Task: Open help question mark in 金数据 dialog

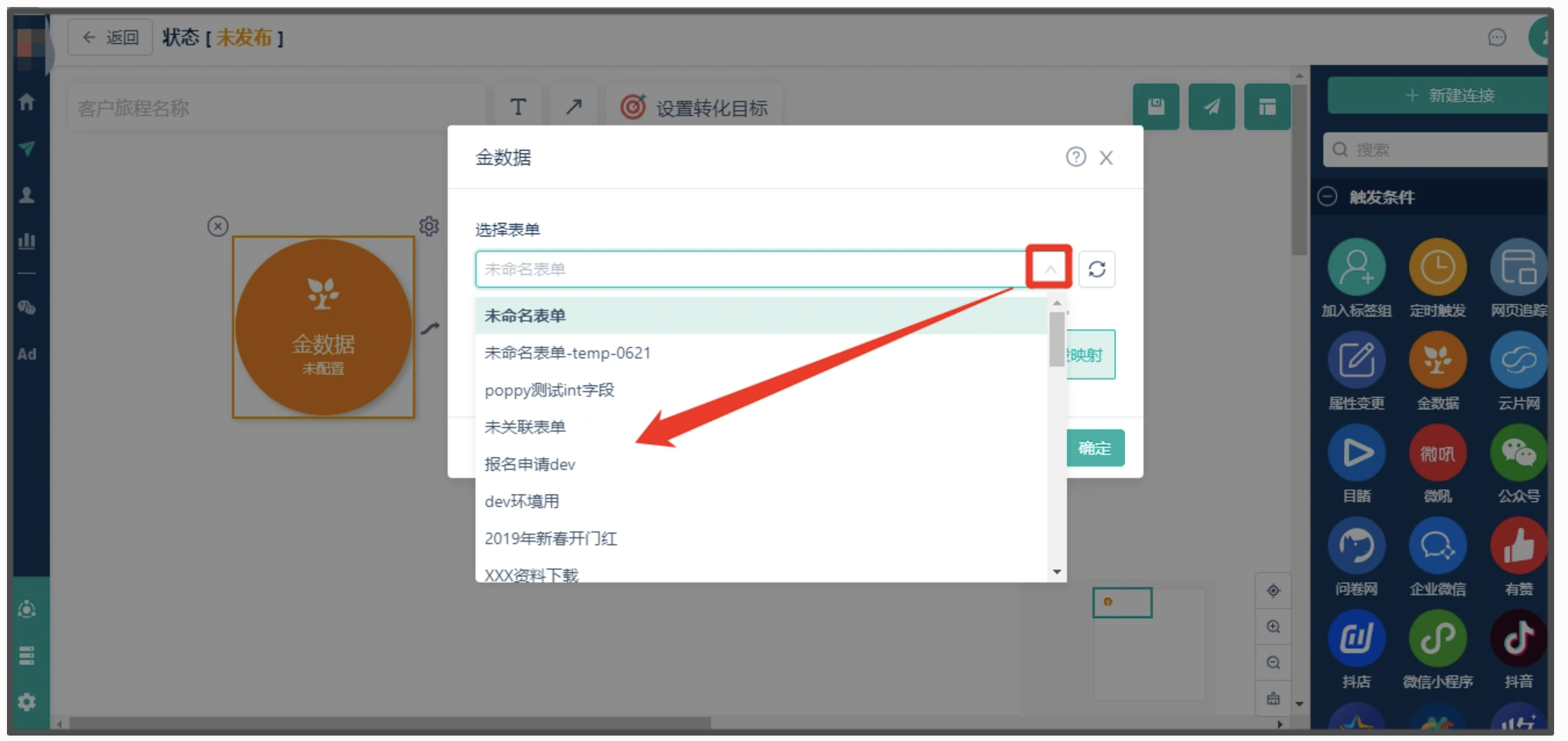Action: pos(1075,157)
